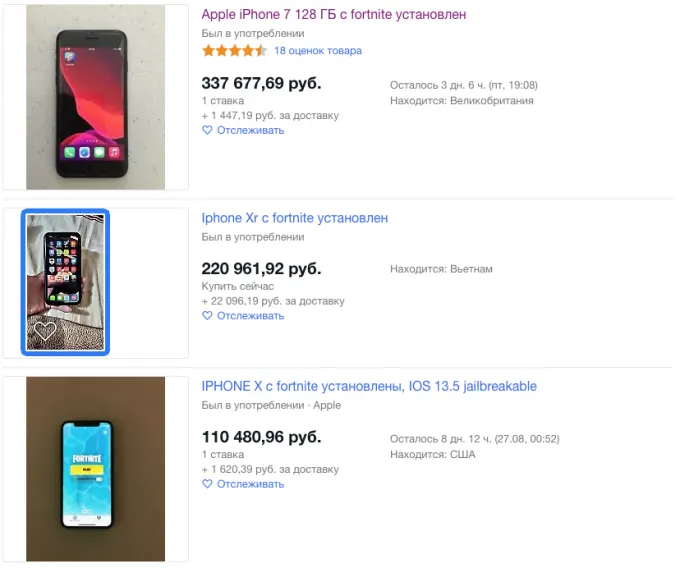This screenshot has width=680, height=568.
Task: Click the 337 677,69 руб. price
Action: (257, 82)
